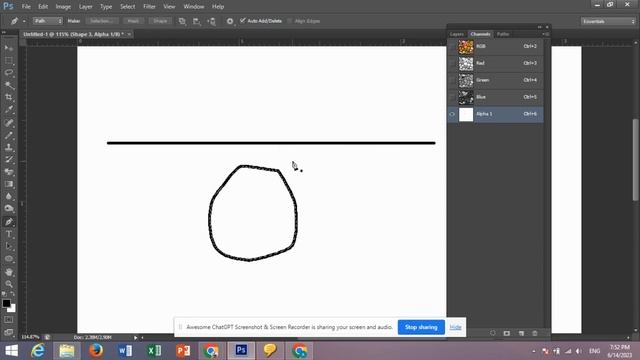Click Make Selection button
This screenshot has width=640, height=360.
[102, 21]
